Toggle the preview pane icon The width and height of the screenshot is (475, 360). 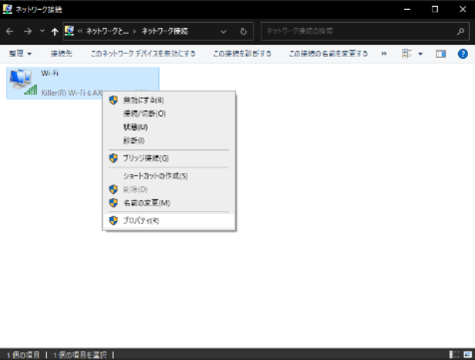[x=441, y=54]
